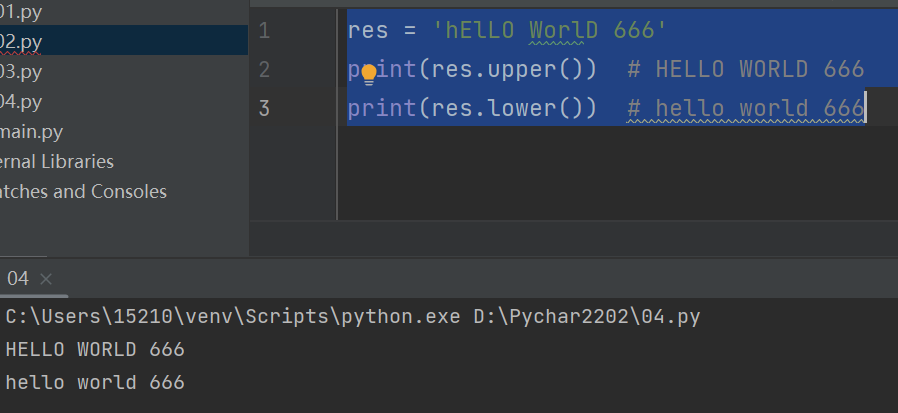
Task: Select main.py in the project tree
Action: (34, 131)
